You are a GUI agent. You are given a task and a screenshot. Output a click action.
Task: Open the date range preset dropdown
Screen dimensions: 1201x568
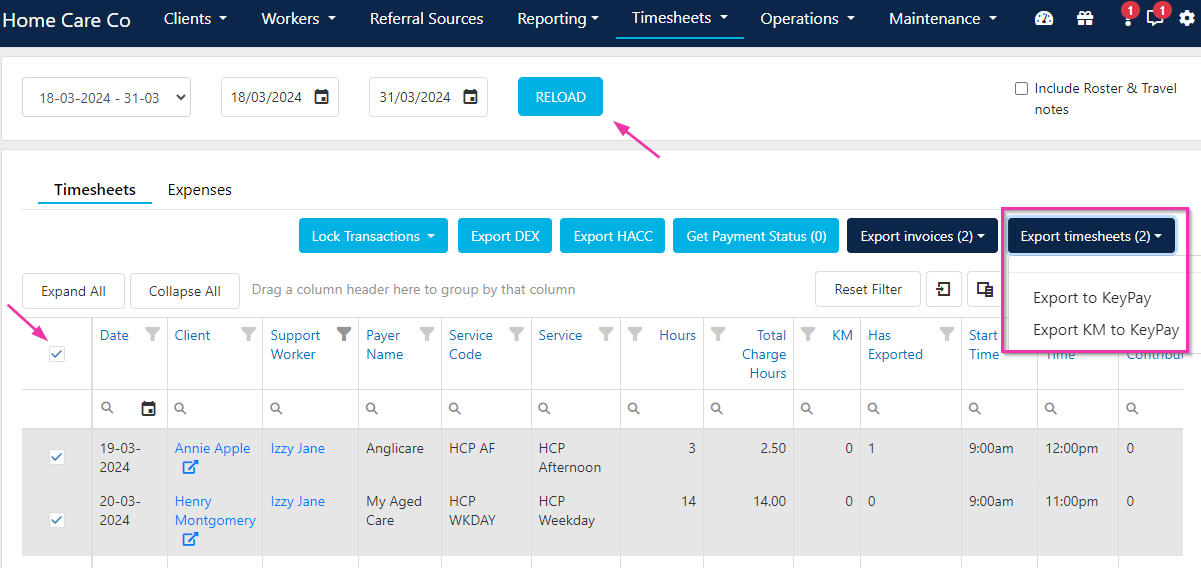[106, 97]
